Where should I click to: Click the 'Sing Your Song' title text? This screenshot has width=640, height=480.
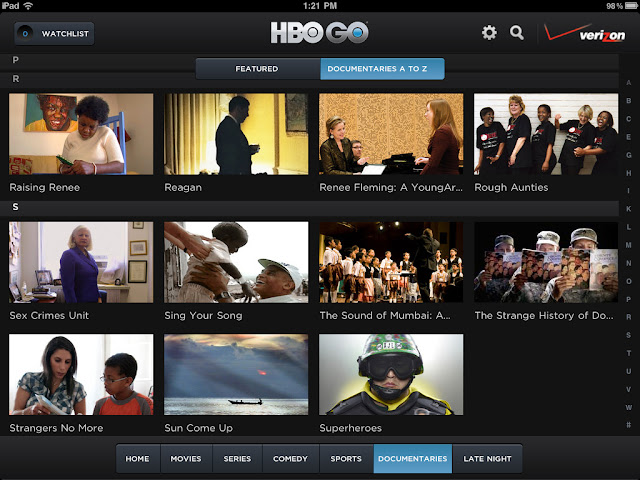coord(203,316)
